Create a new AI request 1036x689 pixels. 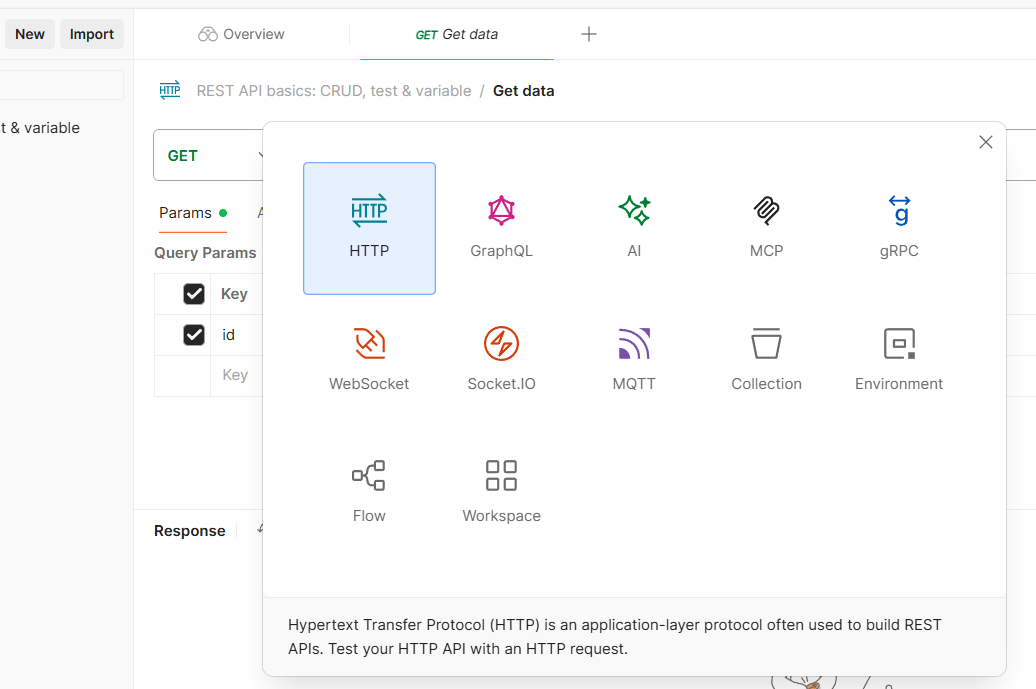pyautogui.click(x=634, y=225)
